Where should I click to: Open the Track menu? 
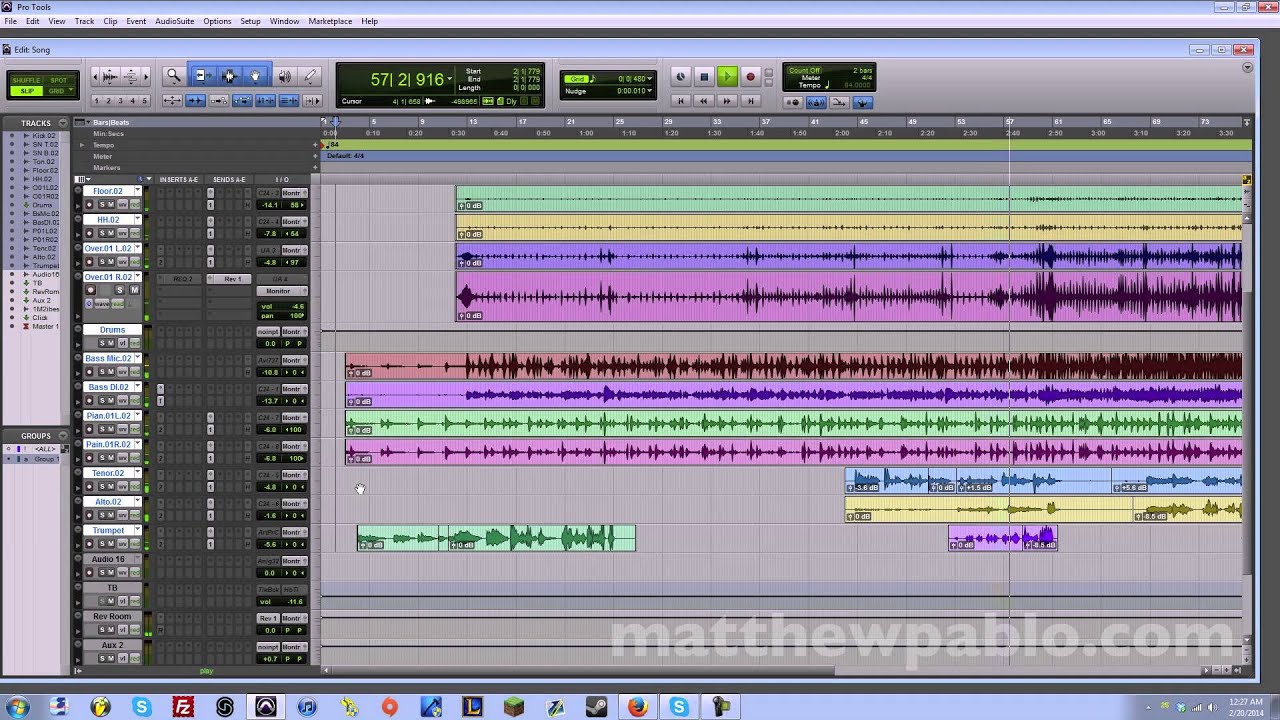(x=84, y=21)
